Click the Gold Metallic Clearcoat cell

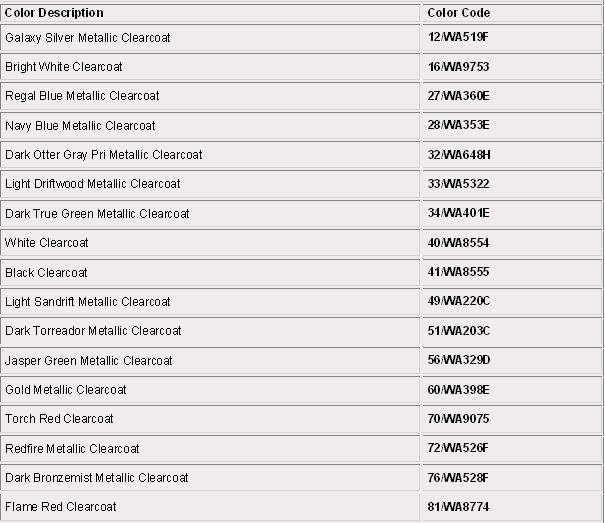coord(66,390)
